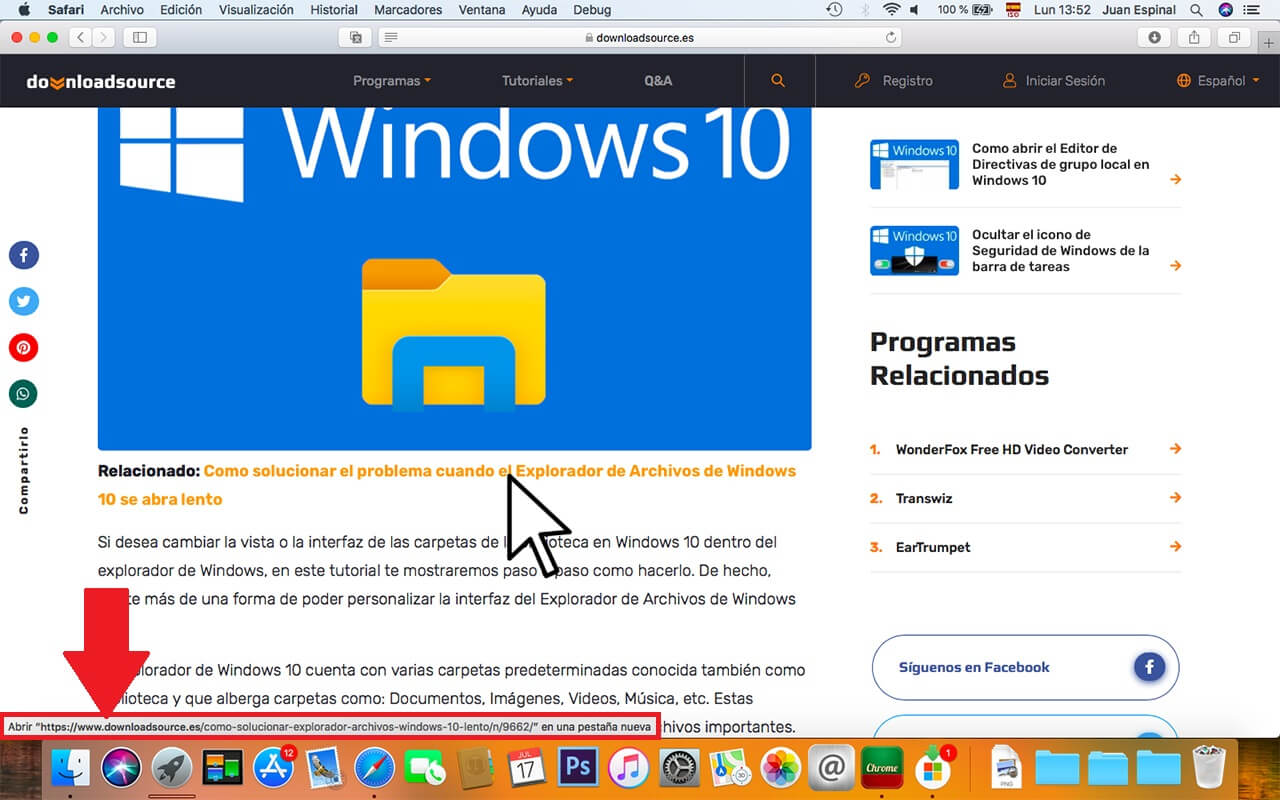1280x800 pixels.
Task: Share article on WhatsApp sidebar icon
Action: pyautogui.click(x=23, y=393)
